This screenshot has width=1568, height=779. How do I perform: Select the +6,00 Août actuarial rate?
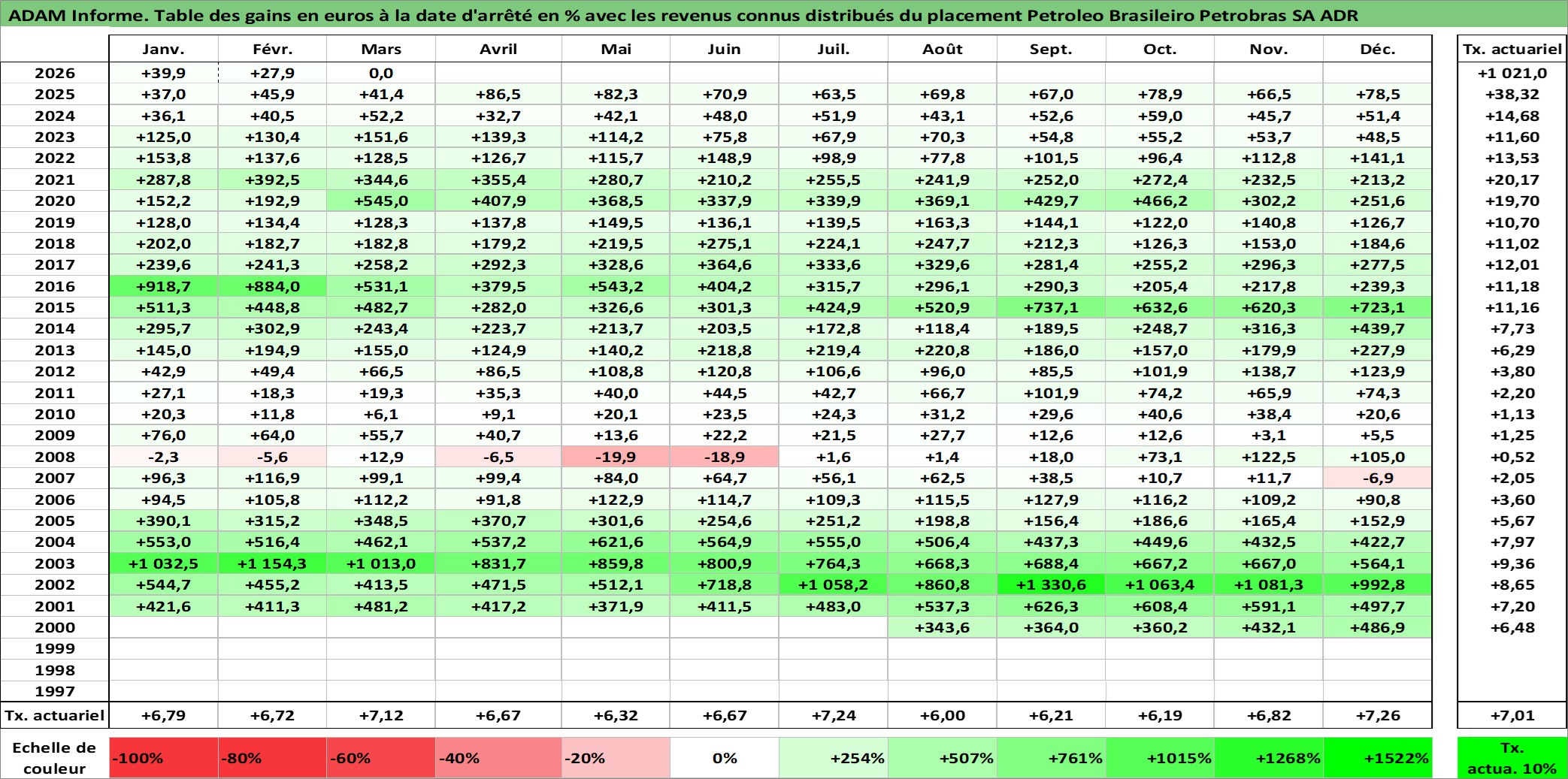click(943, 715)
